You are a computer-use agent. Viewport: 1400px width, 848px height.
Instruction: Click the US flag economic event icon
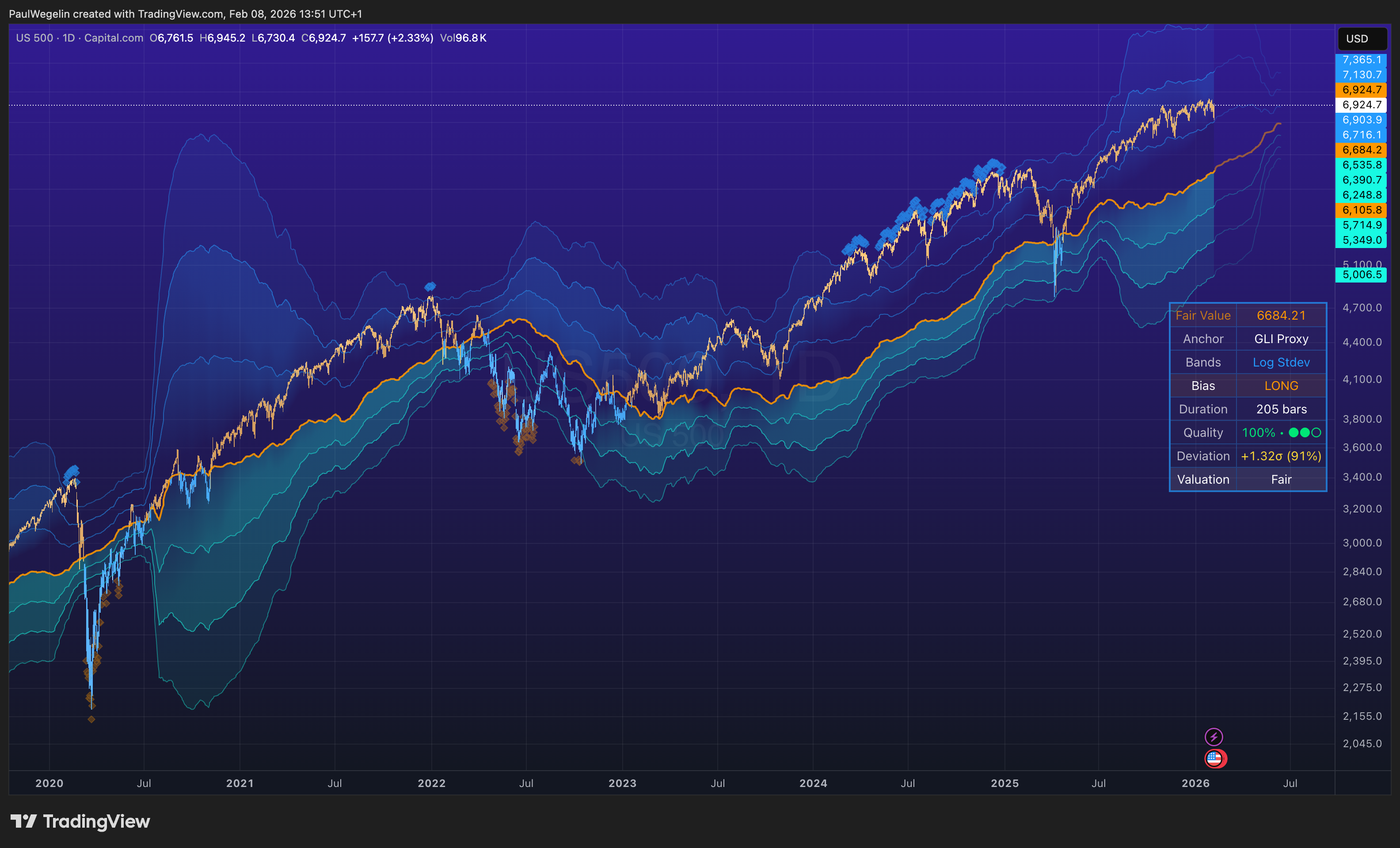[x=1215, y=758]
